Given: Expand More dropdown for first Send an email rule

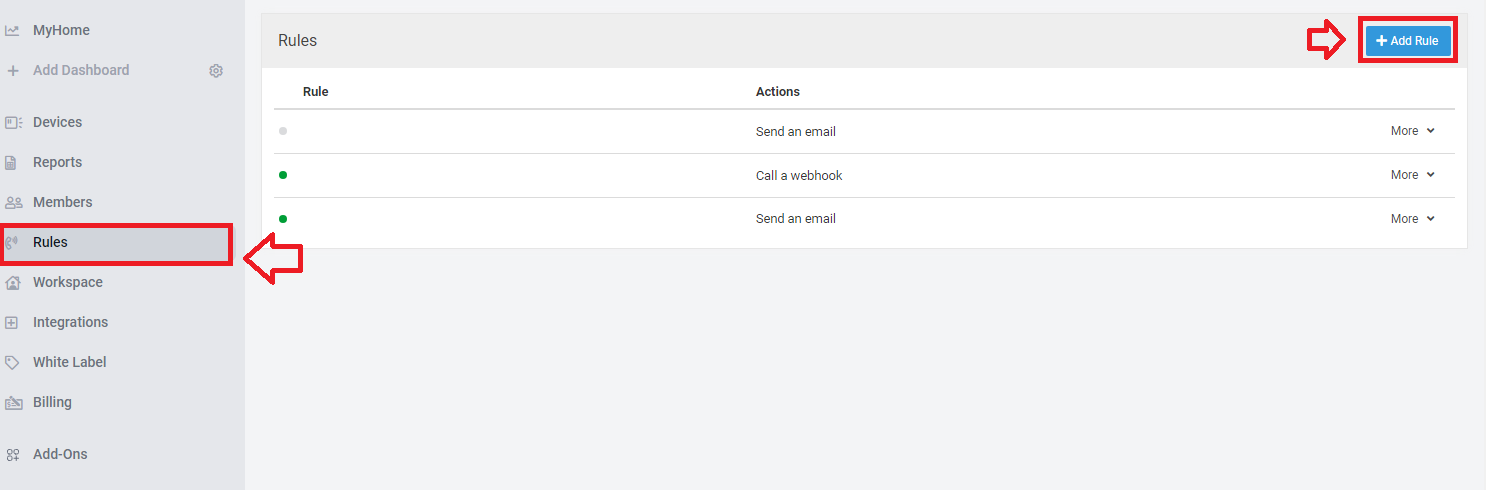Looking at the screenshot, I should click(1413, 131).
